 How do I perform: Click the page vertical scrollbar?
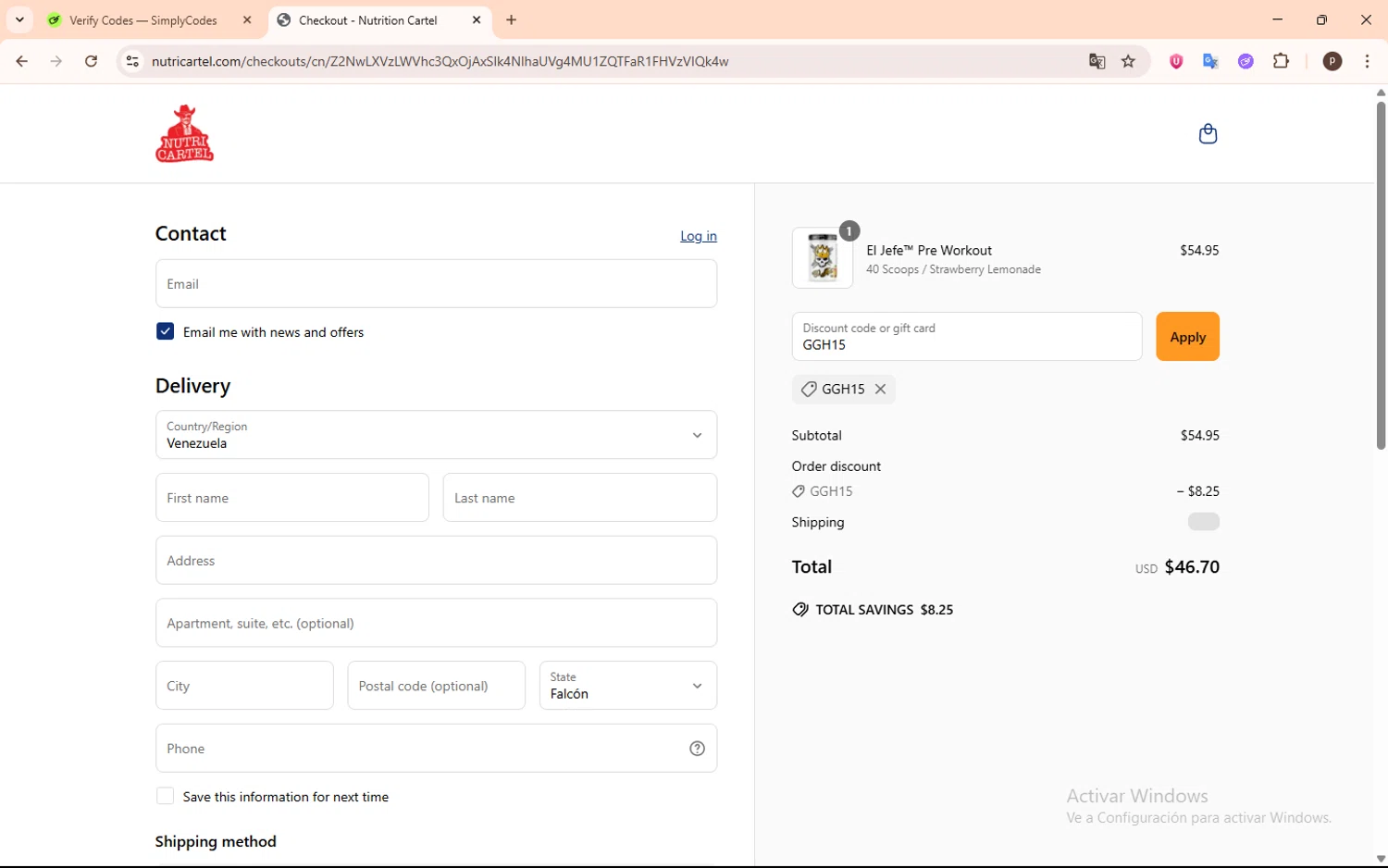(1381, 275)
